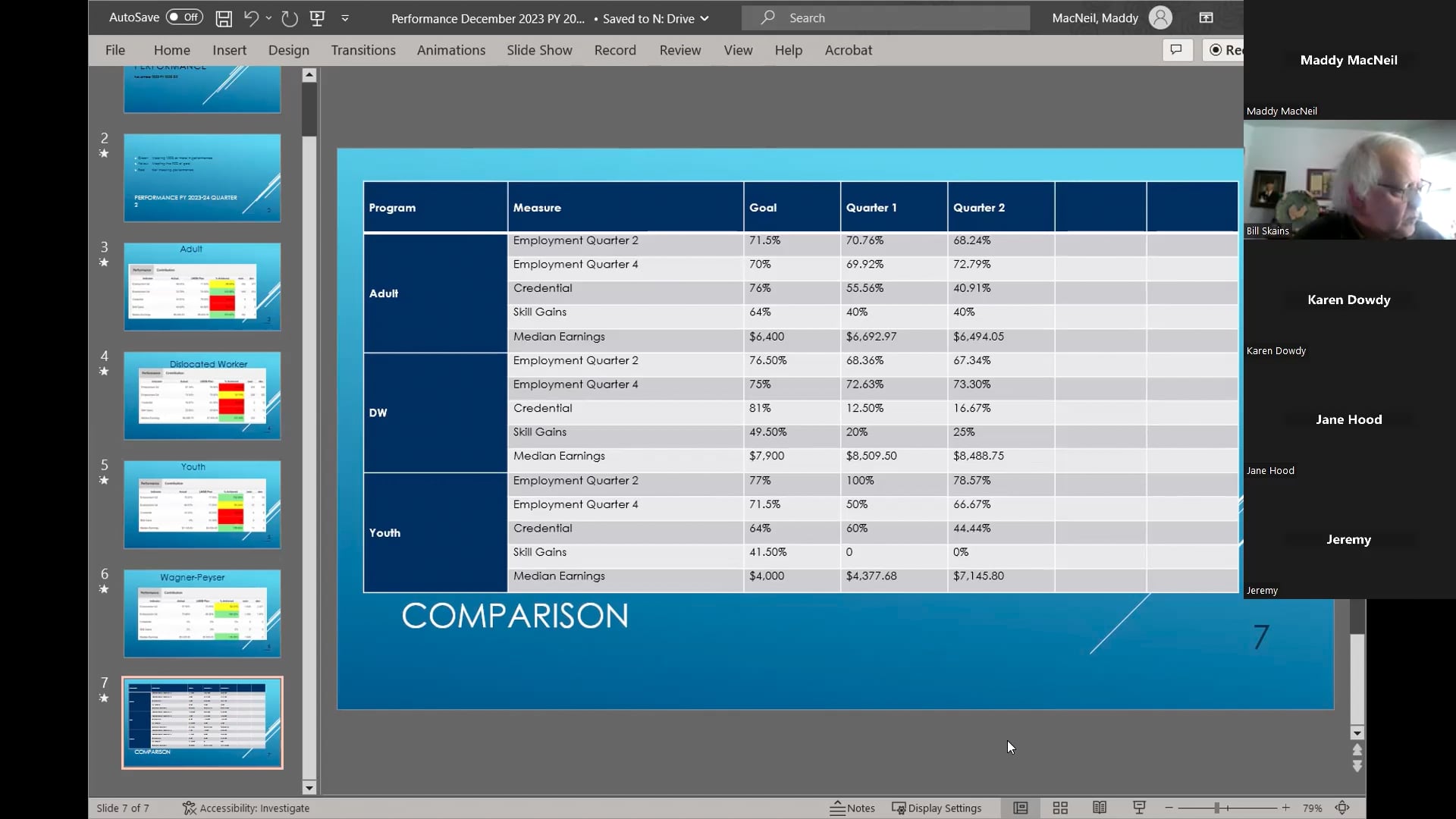Open the Review tab
The height and width of the screenshot is (819, 1456).
point(679,50)
